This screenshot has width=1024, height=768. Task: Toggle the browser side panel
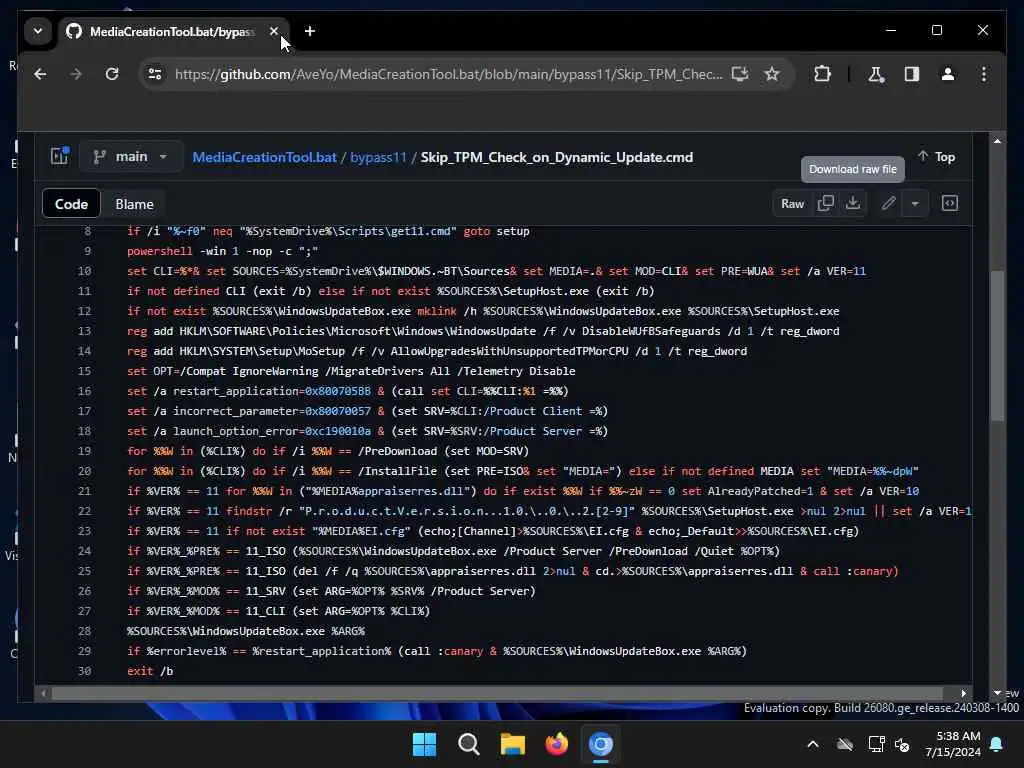(x=912, y=74)
